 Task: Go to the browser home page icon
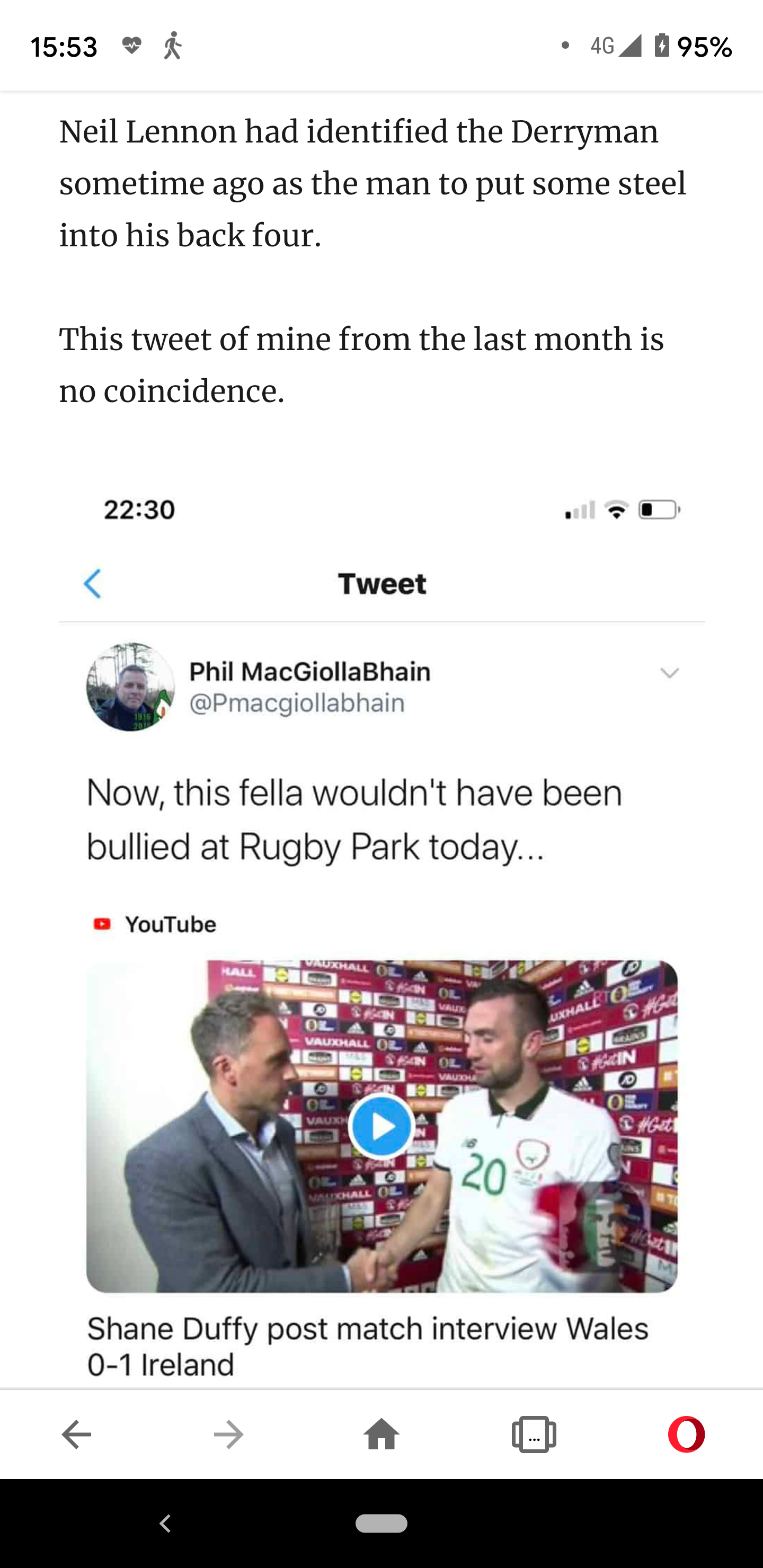point(381,1435)
